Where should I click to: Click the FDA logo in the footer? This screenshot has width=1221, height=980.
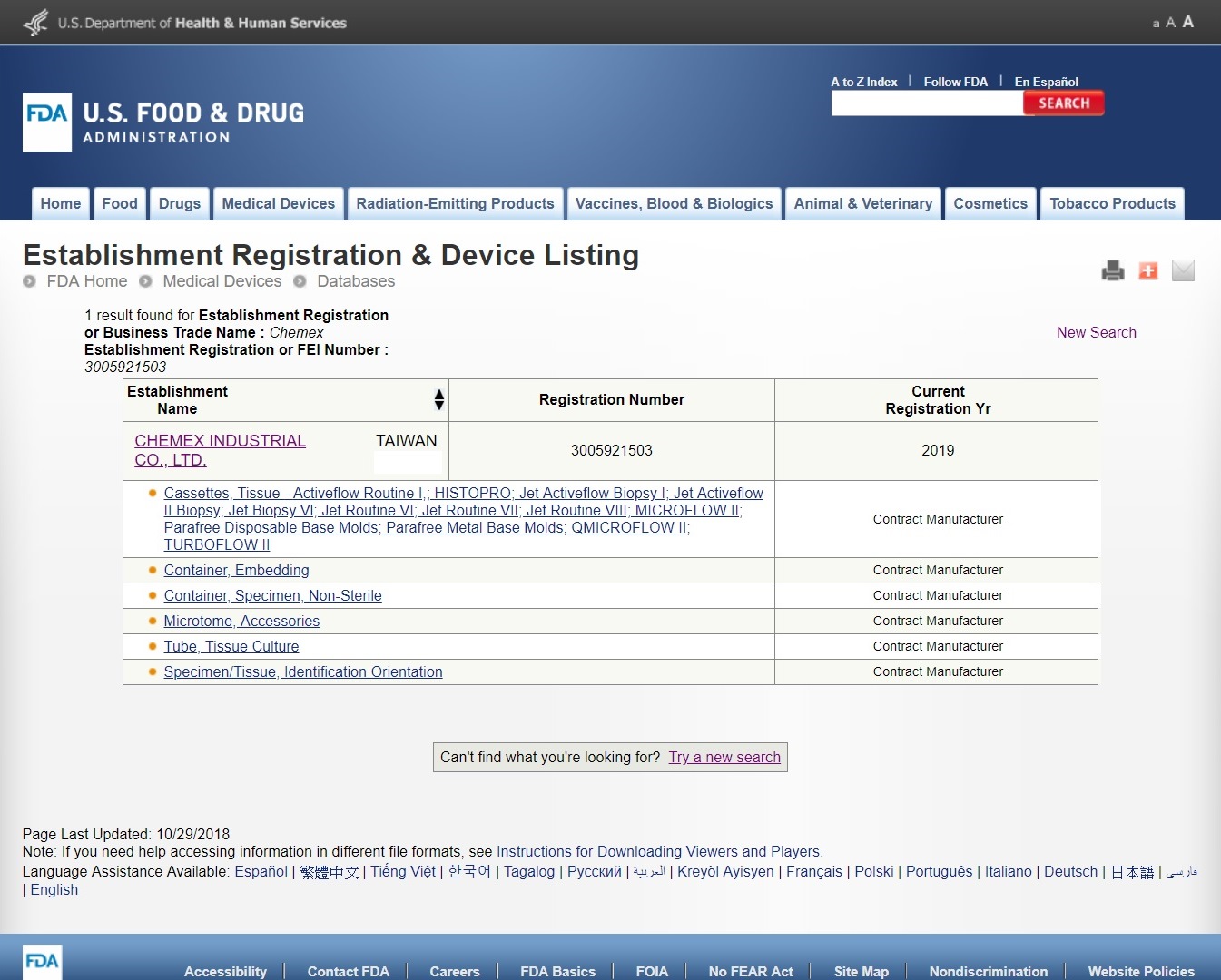[x=42, y=961]
